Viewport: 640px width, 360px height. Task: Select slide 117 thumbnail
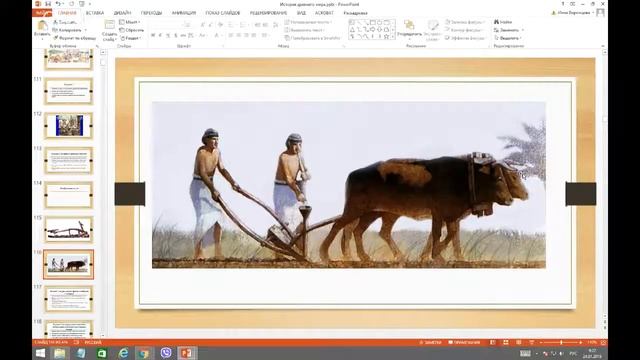pos(69,299)
